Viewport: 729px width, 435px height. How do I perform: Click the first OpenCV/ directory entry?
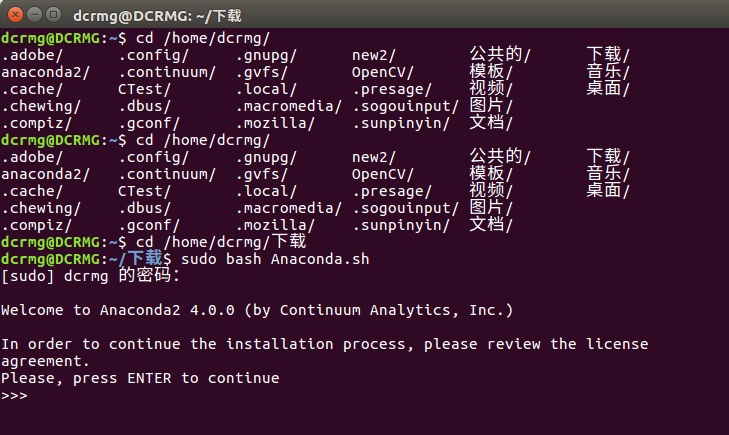click(x=382, y=72)
